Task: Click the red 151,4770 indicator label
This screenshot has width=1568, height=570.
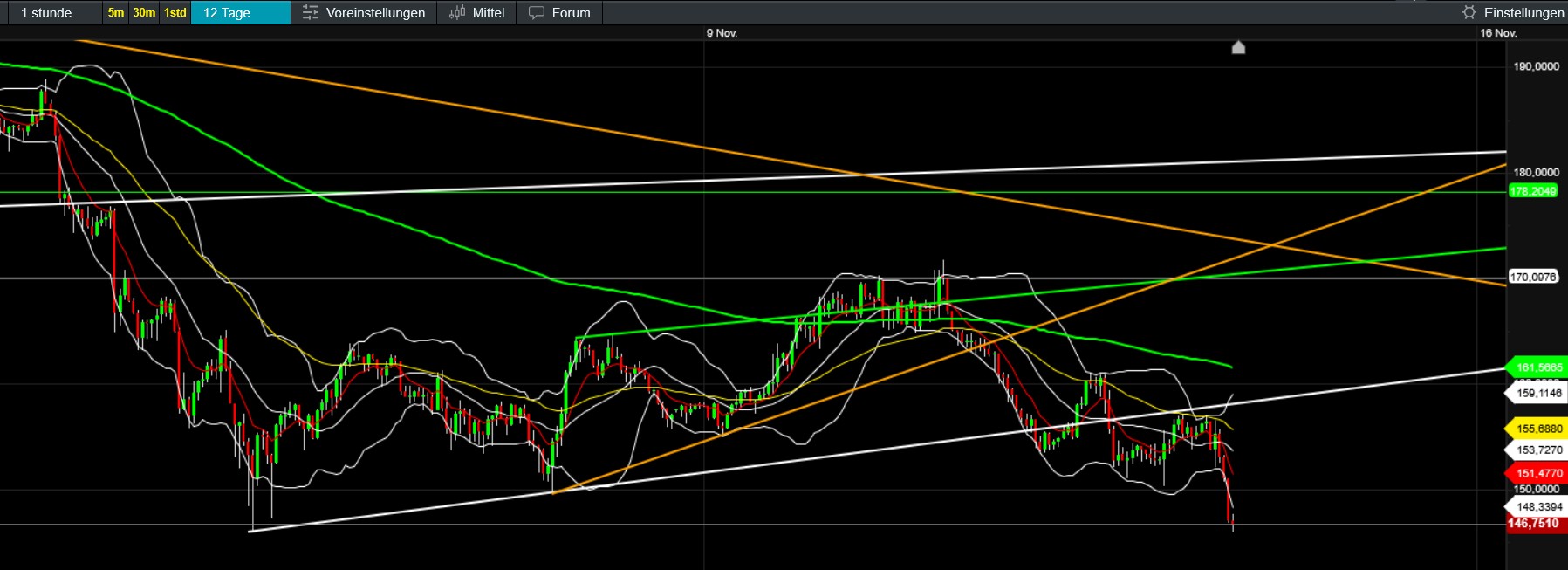Action: click(1538, 473)
